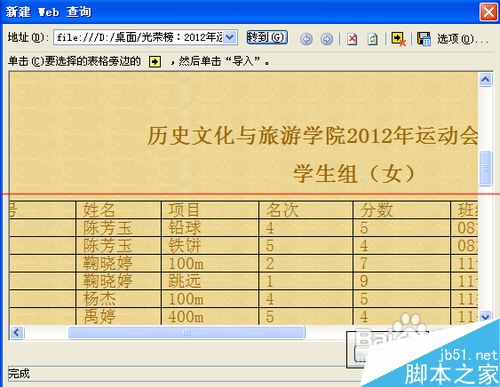Click the horizontal scrollbar thumb

tap(187, 332)
